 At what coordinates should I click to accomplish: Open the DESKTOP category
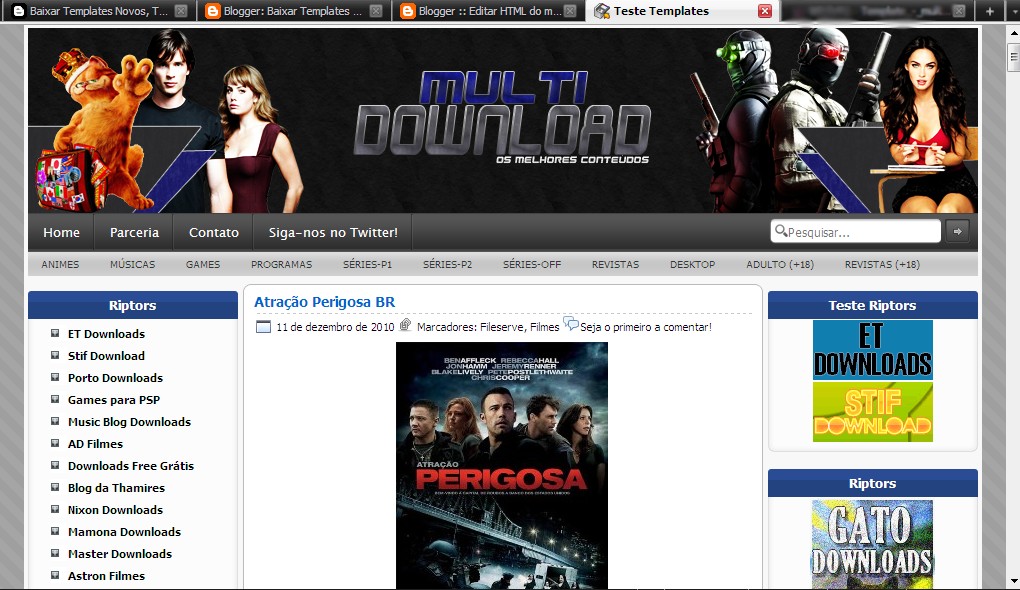point(693,264)
